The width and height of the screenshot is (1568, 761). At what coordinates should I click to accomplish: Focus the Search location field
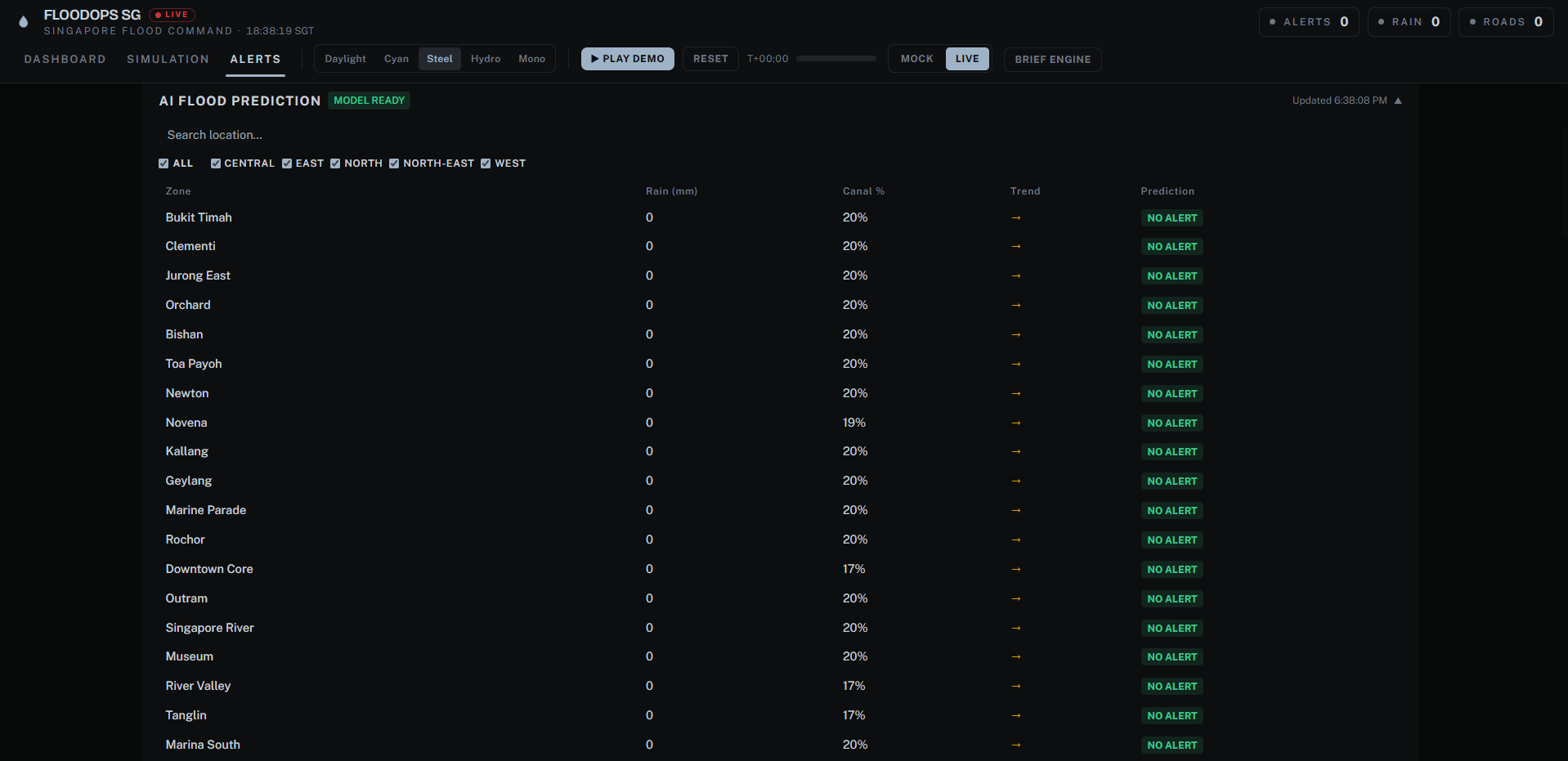(x=781, y=135)
